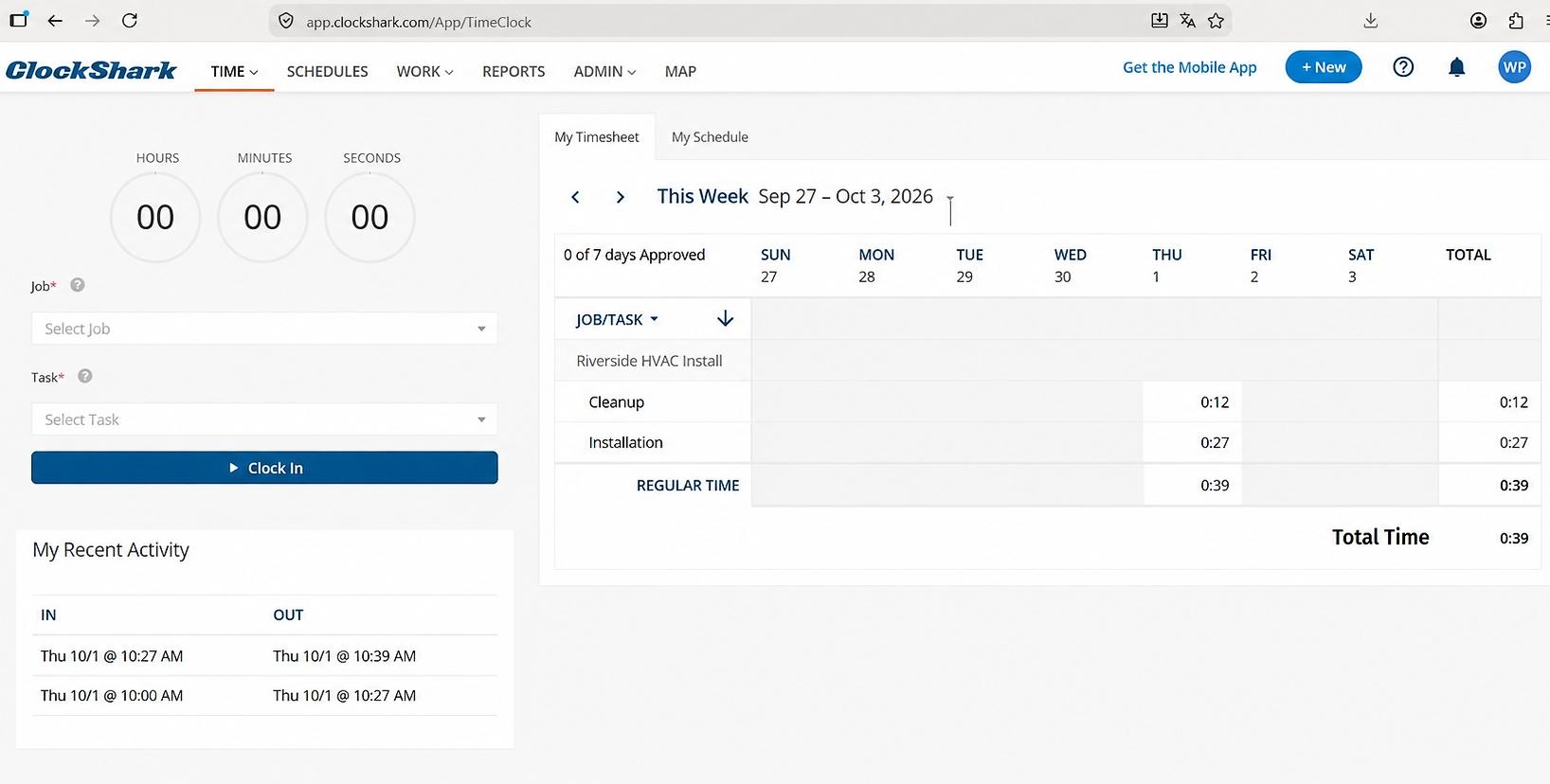Viewport: 1550px width, 784px height.
Task: Select the My Timesheet tab
Action: (x=597, y=137)
